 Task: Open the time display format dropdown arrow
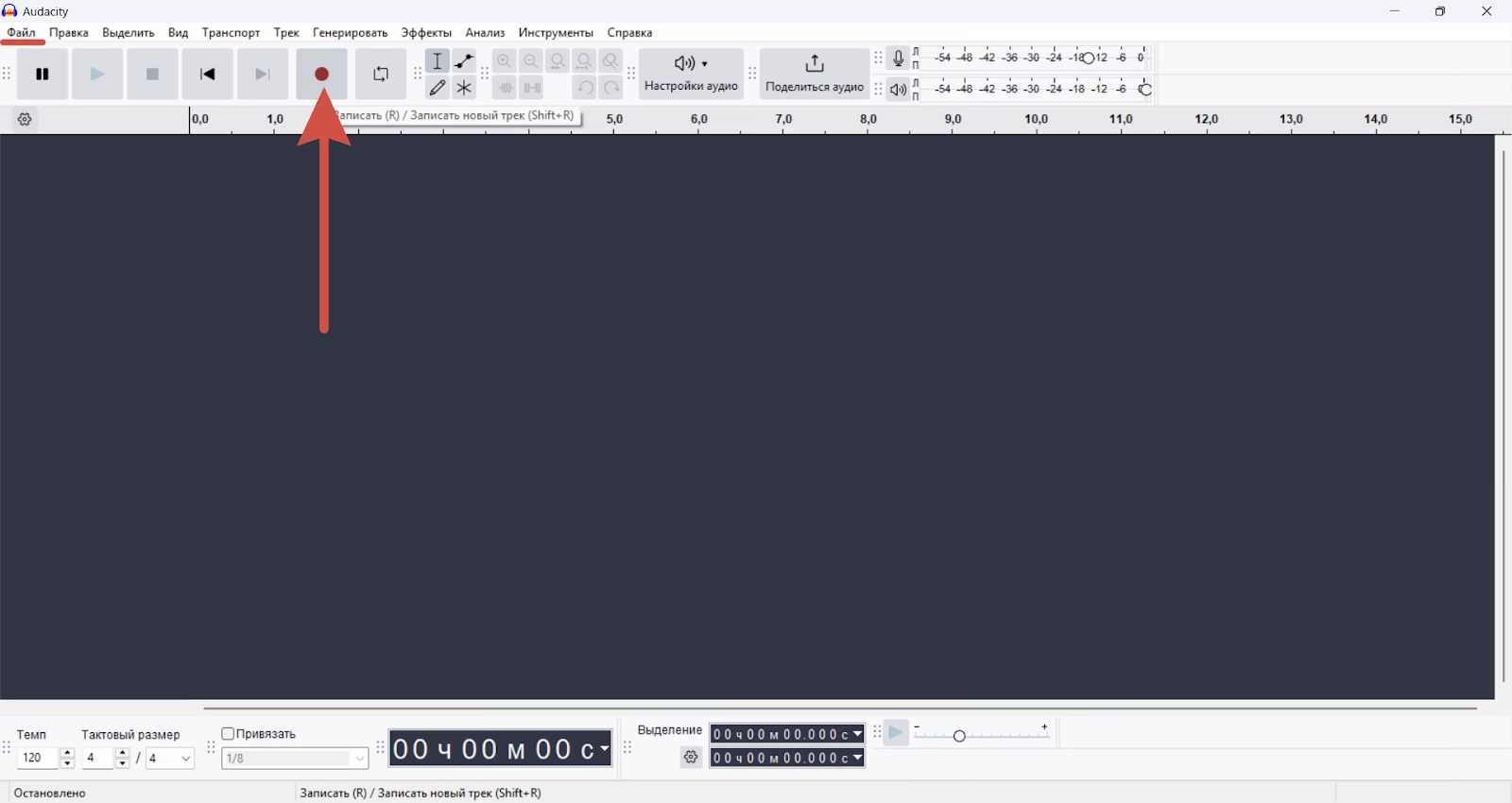pyautogui.click(x=605, y=750)
